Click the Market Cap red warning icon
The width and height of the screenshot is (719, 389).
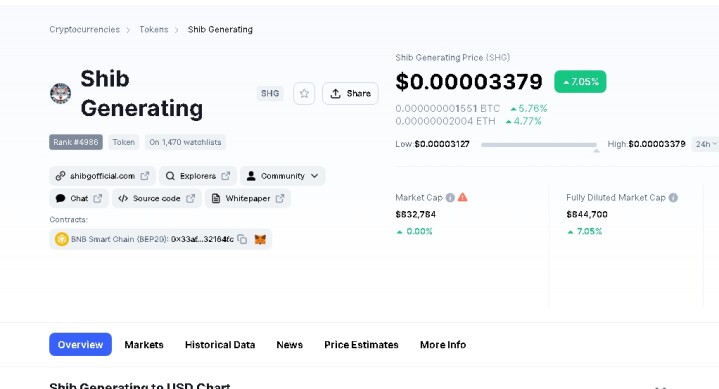[462, 198]
